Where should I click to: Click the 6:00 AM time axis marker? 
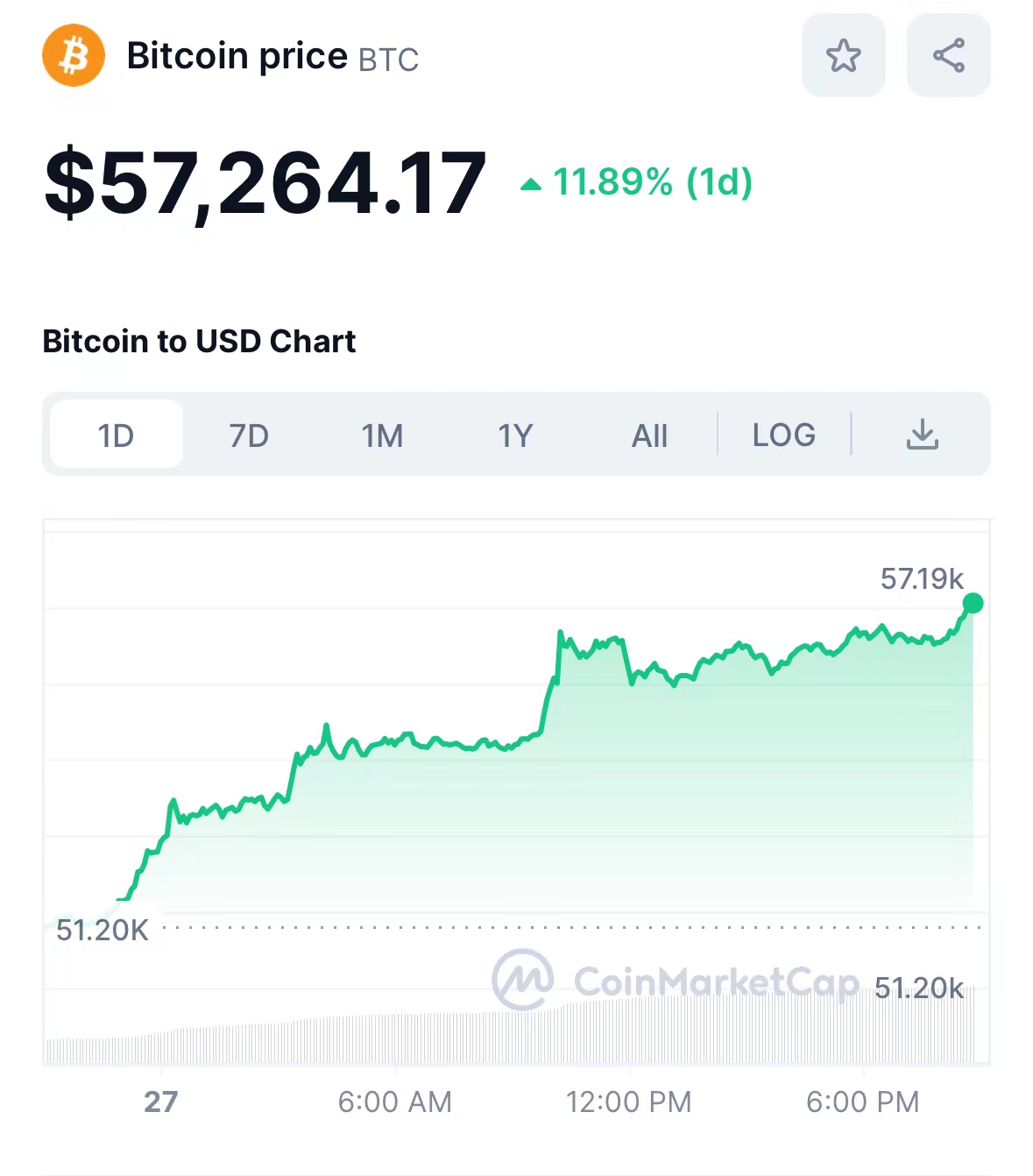pos(395,1102)
